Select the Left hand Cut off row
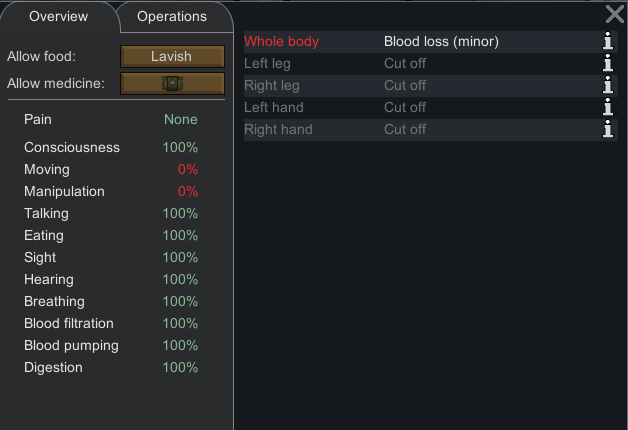628x430 pixels. pyautogui.click(x=420, y=107)
